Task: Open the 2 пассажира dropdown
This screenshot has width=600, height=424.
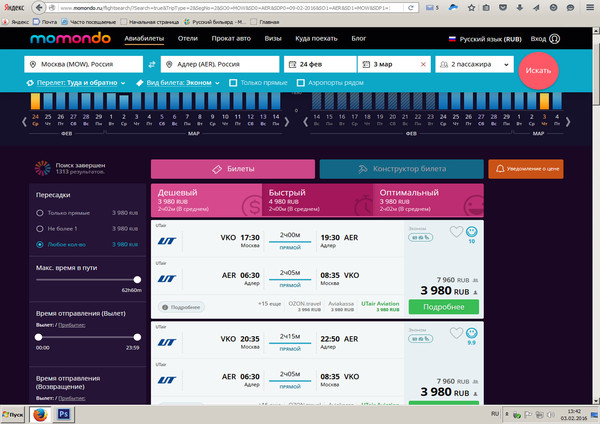Action: (x=474, y=64)
